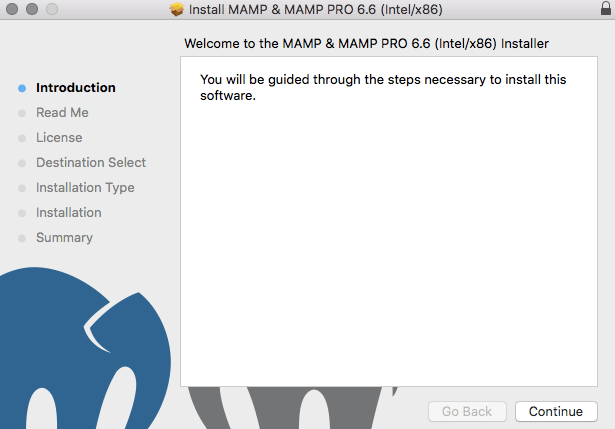The image size is (615, 429).
Task: Click the Welcome to the MAMP Installer heading
Action: [367, 44]
